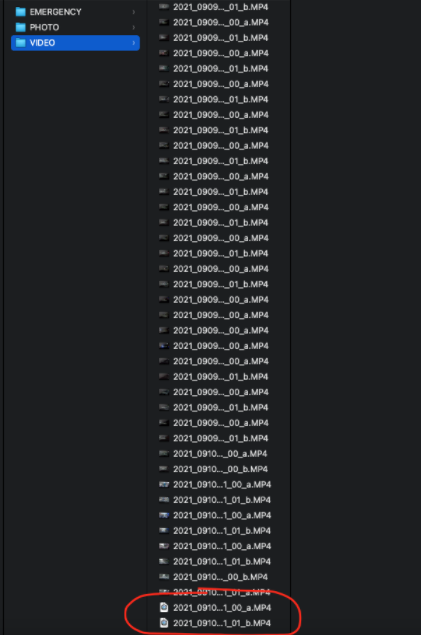Select the very last 01_b.MP4 file name
The image size is (421, 635).
point(222,623)
